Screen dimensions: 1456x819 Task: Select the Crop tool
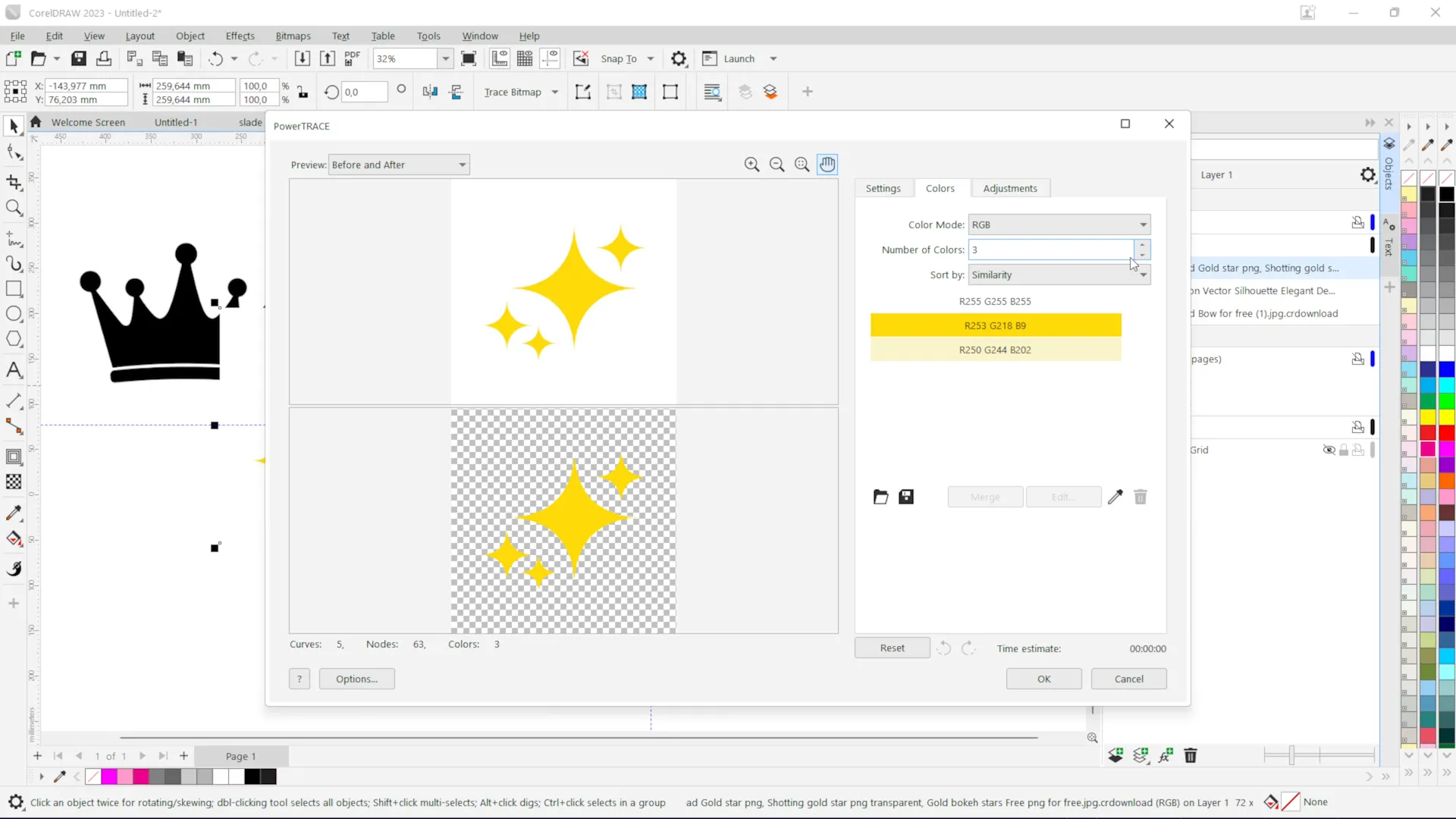pyautogui.click(x=14, y=182)
